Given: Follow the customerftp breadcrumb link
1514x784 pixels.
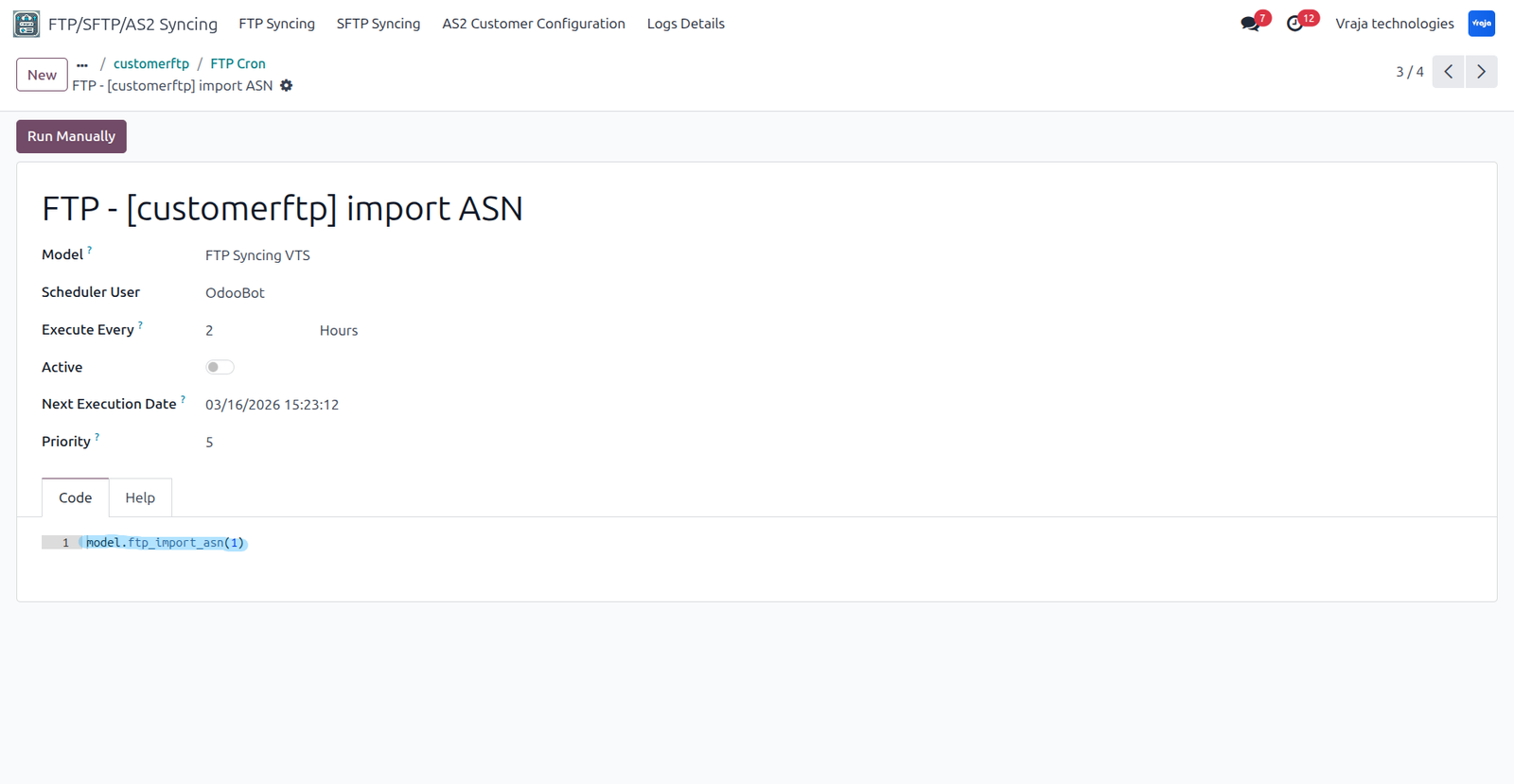Looking at the screenshot, I should [151, 63].
